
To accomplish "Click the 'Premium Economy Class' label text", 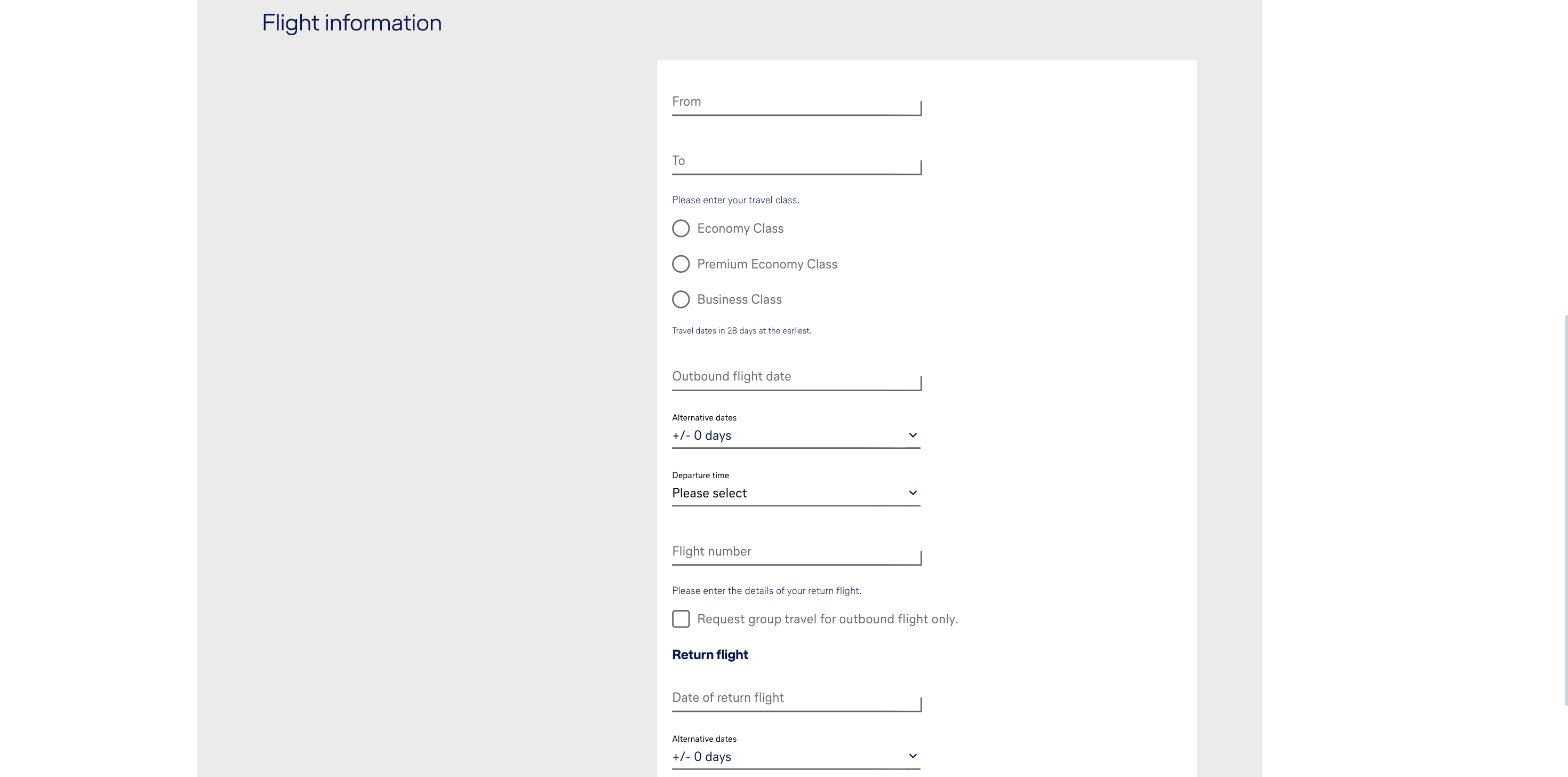I will coord(767,264).
